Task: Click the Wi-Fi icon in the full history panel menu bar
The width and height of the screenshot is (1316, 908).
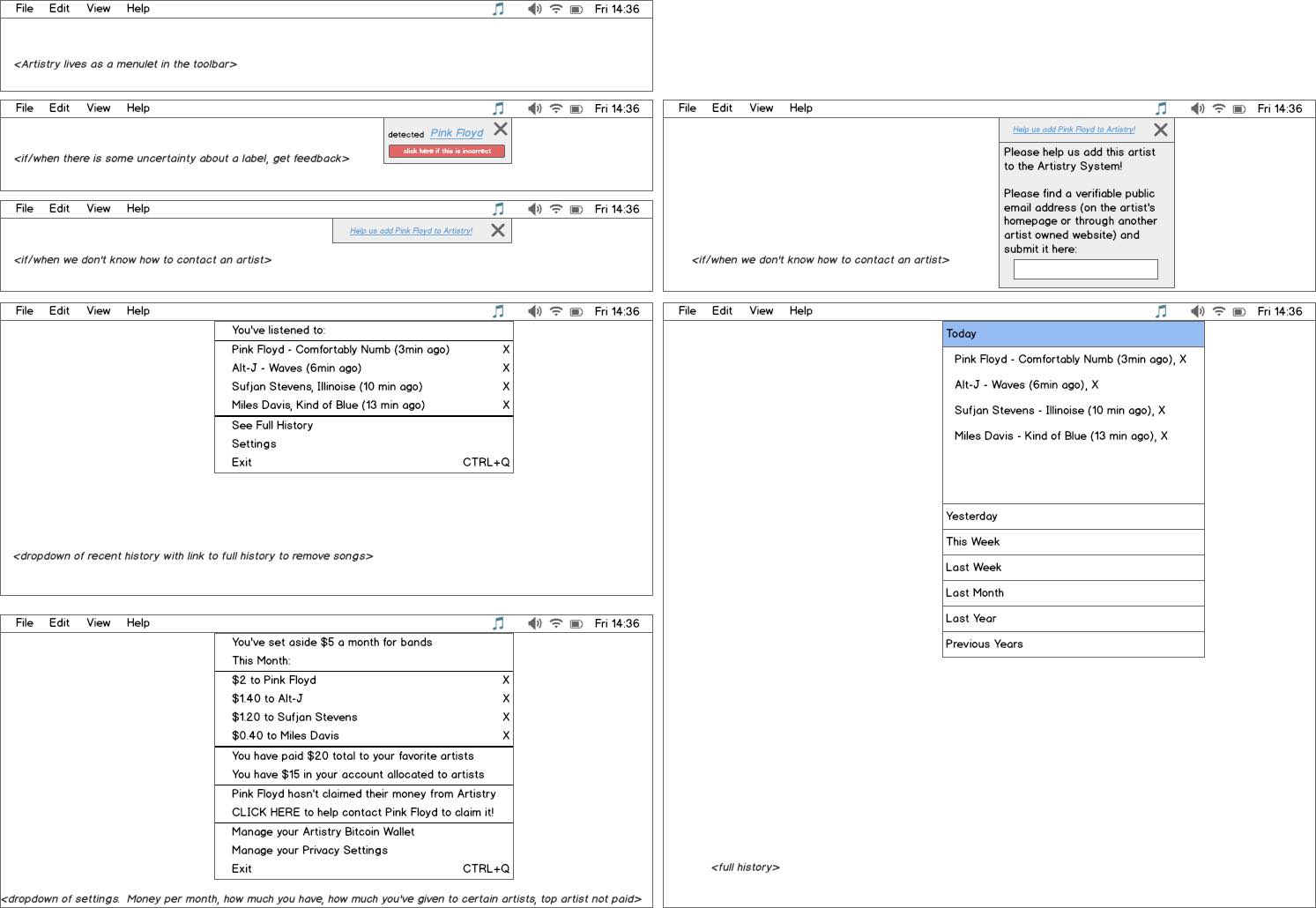Action: [x=1219, y=311]
